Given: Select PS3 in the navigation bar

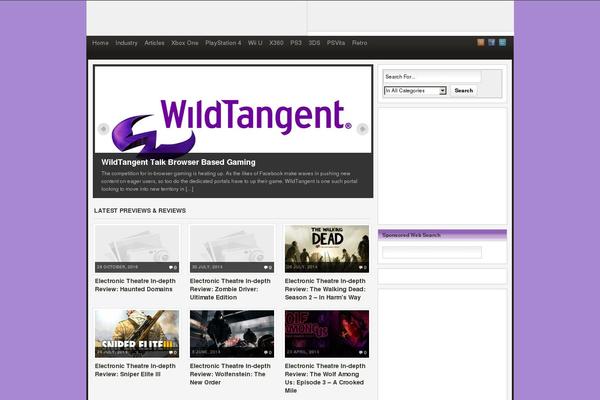Looking at the screenshot, I should (296, 43).
